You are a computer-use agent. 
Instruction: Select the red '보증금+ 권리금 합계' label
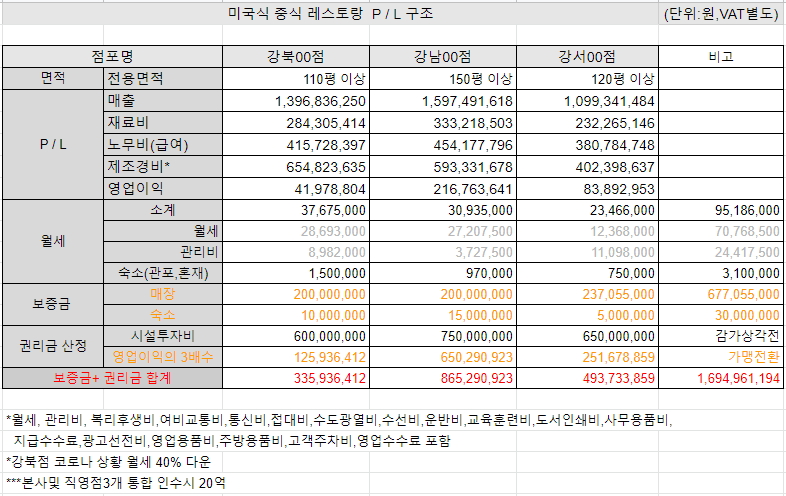[112, 378]
